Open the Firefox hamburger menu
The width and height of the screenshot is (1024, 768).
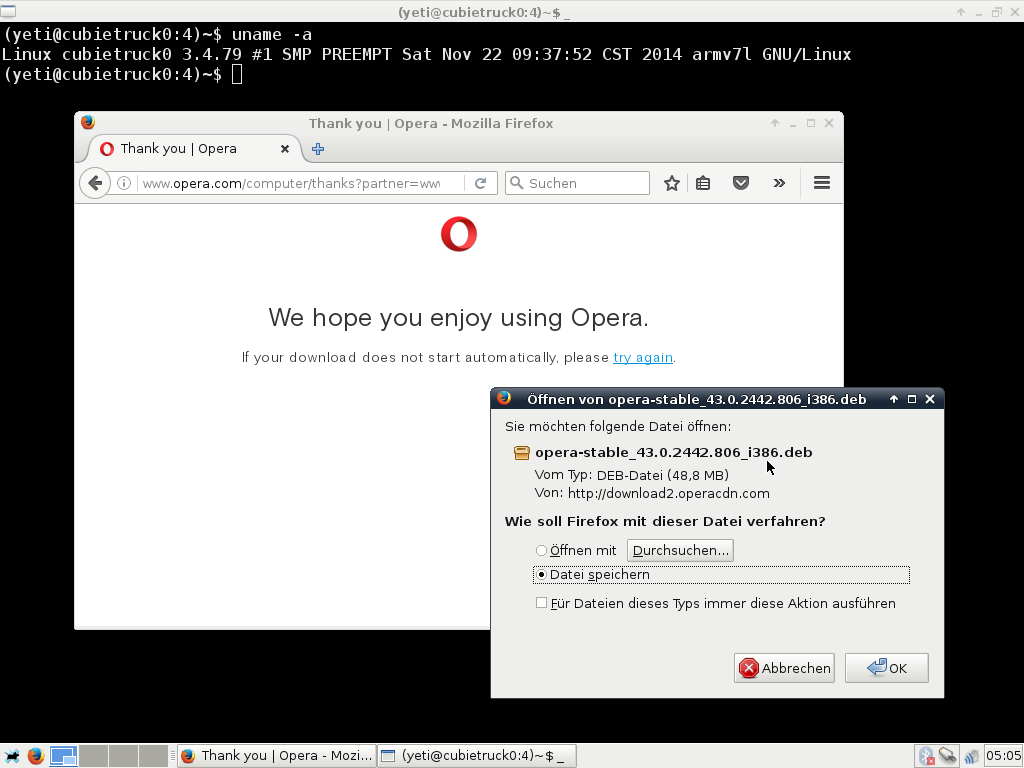tap(822, 183)
